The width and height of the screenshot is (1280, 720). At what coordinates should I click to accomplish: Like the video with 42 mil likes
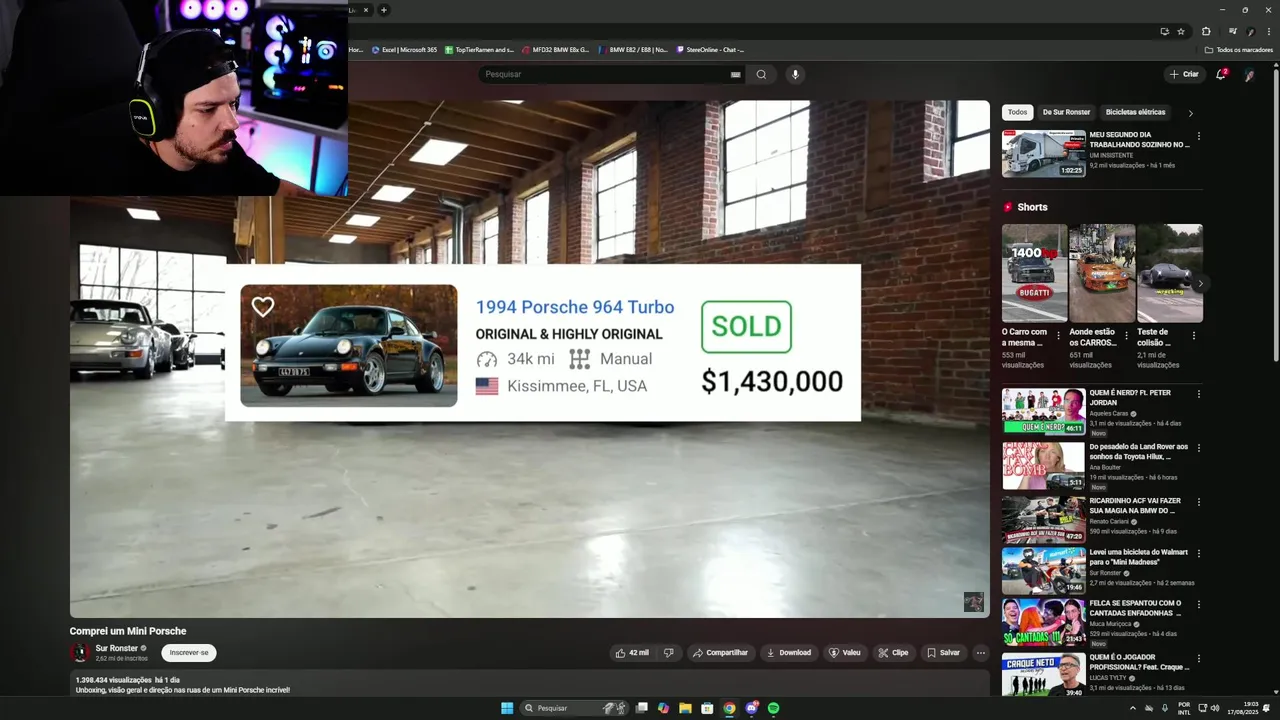pos(632,653)
